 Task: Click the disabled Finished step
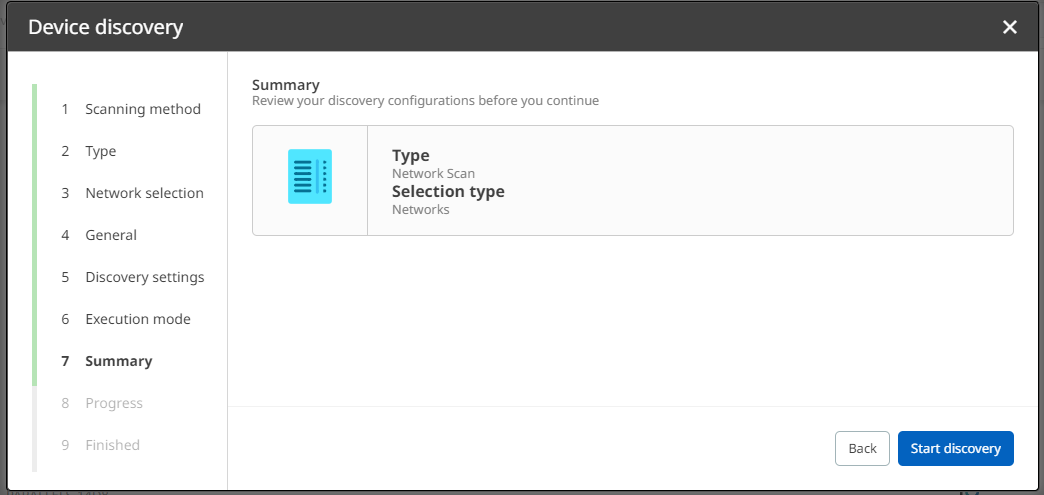[112, 445]
